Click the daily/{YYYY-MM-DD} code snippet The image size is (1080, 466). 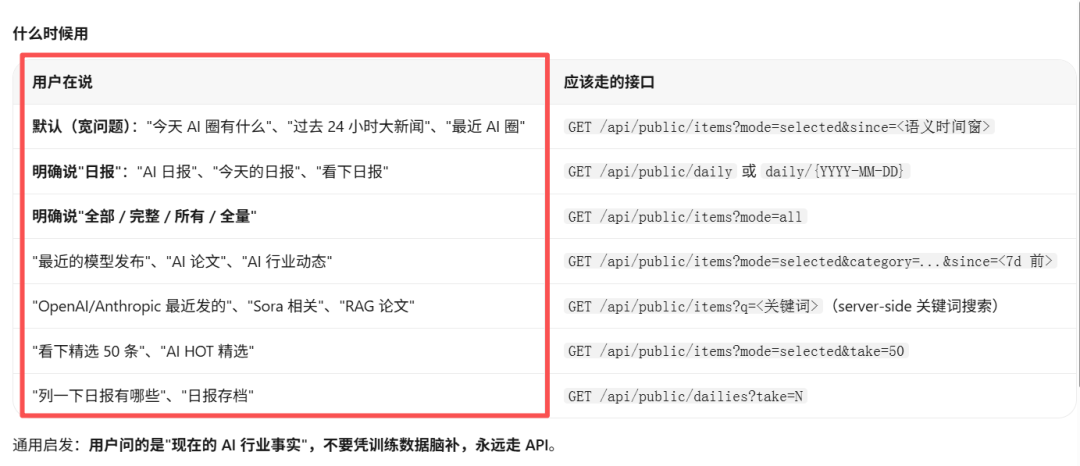(835, 172)
